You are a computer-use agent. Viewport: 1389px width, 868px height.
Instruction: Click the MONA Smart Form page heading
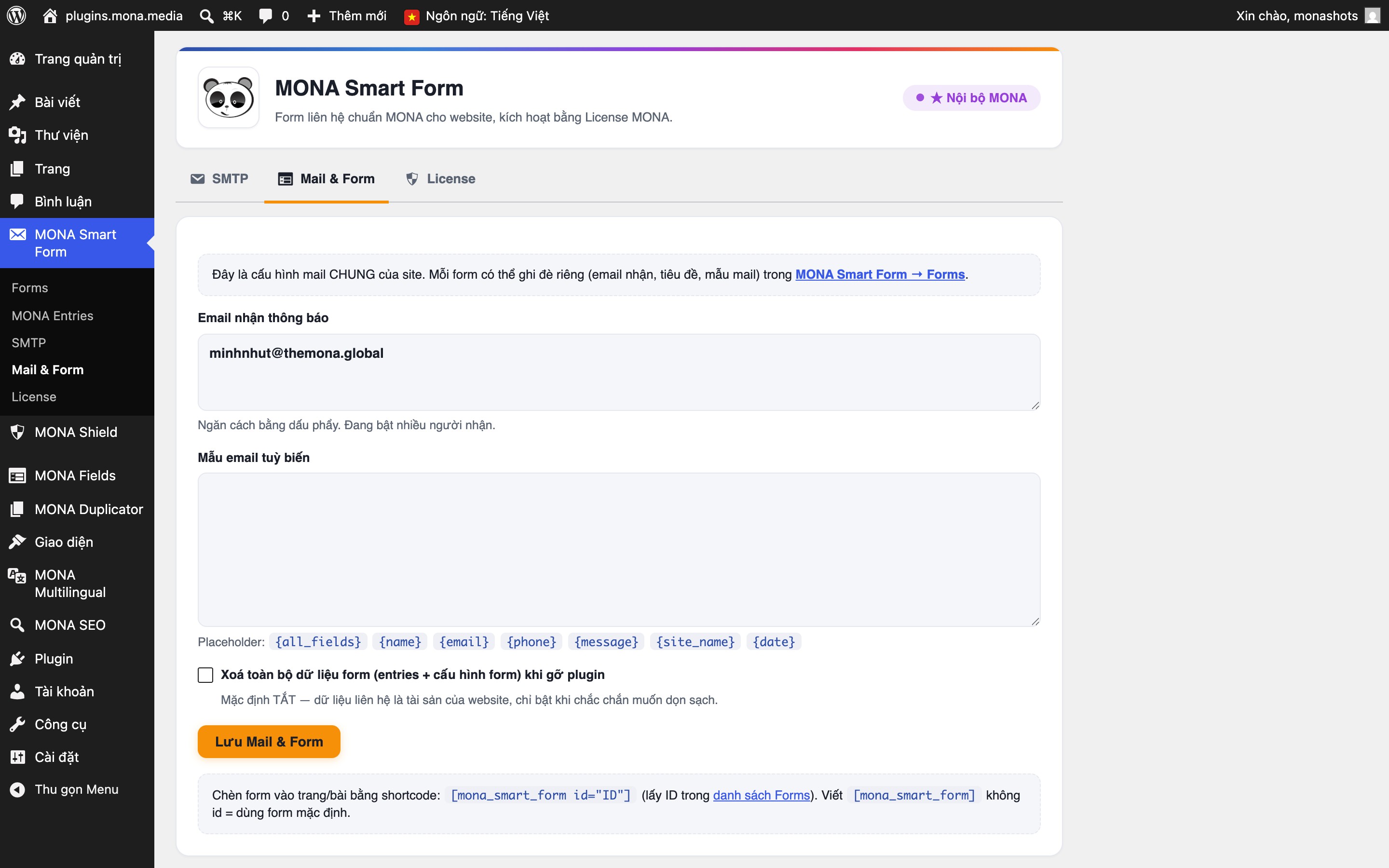click(x=369, y=88)
